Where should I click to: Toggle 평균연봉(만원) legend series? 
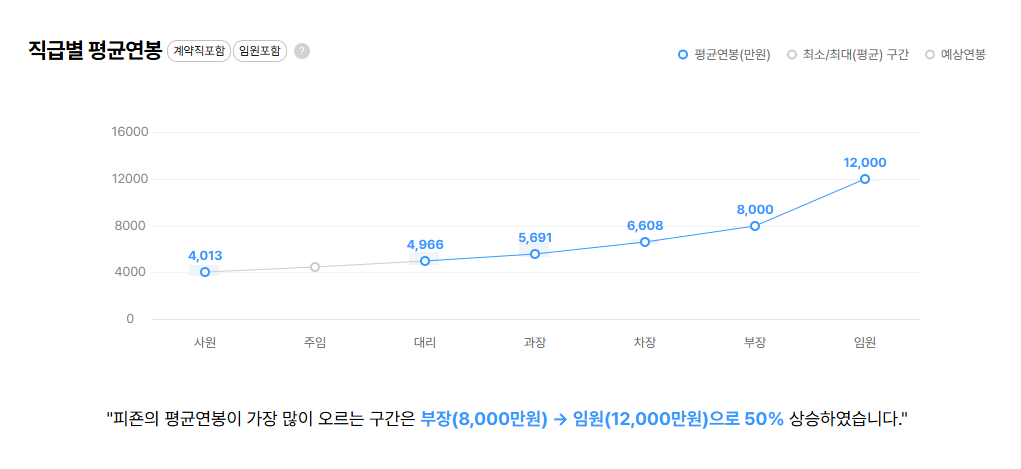pos(724,55)
